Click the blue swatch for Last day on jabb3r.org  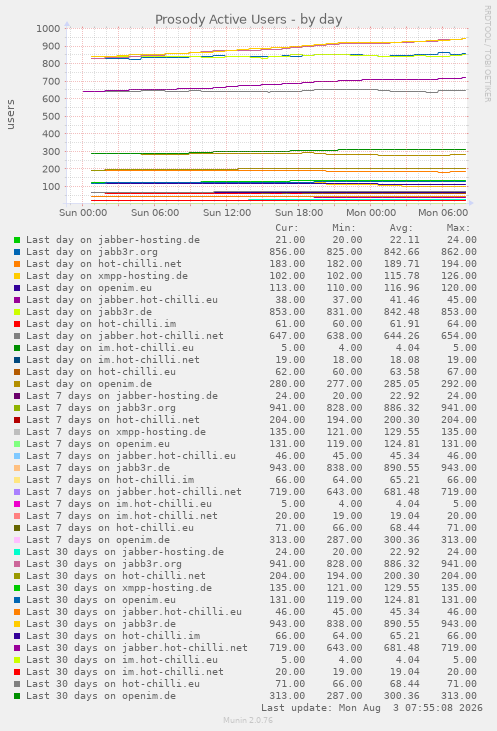click(17, 252)
